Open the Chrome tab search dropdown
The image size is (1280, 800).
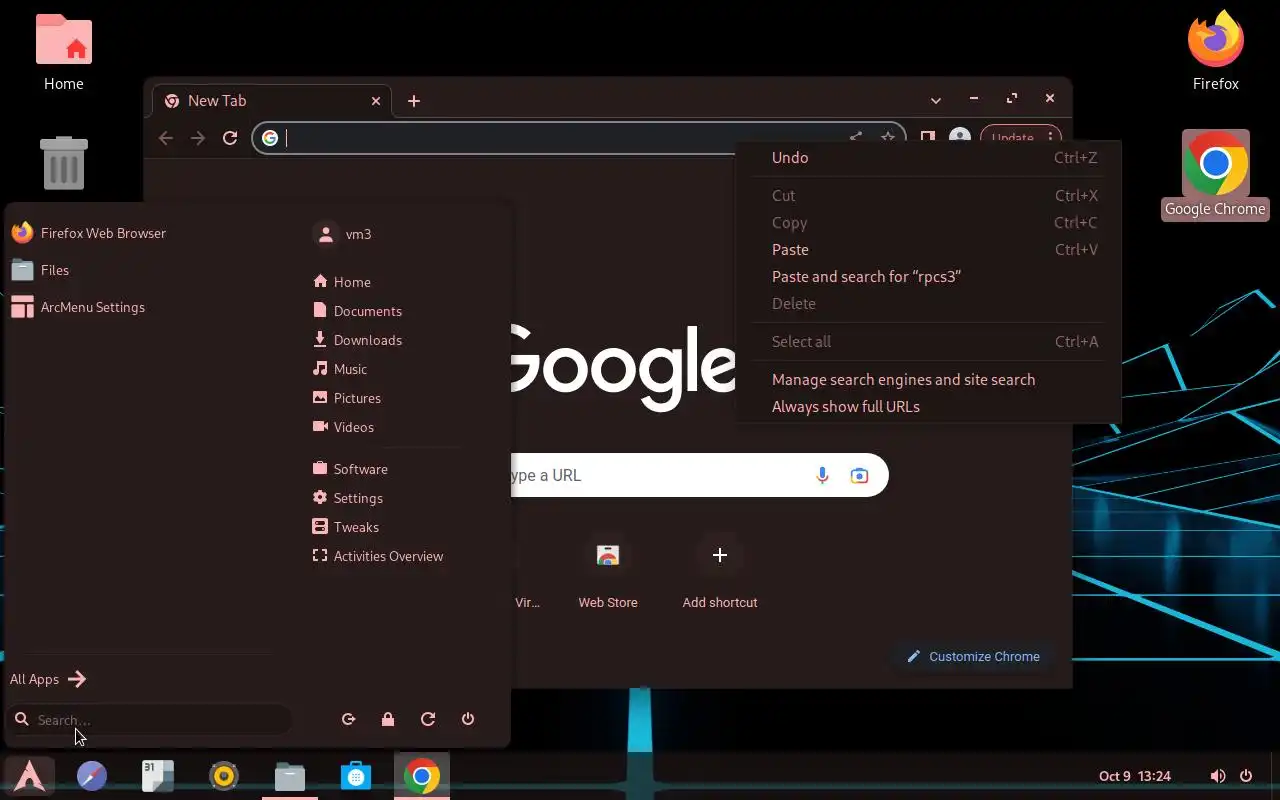click(x=935, y=100)
